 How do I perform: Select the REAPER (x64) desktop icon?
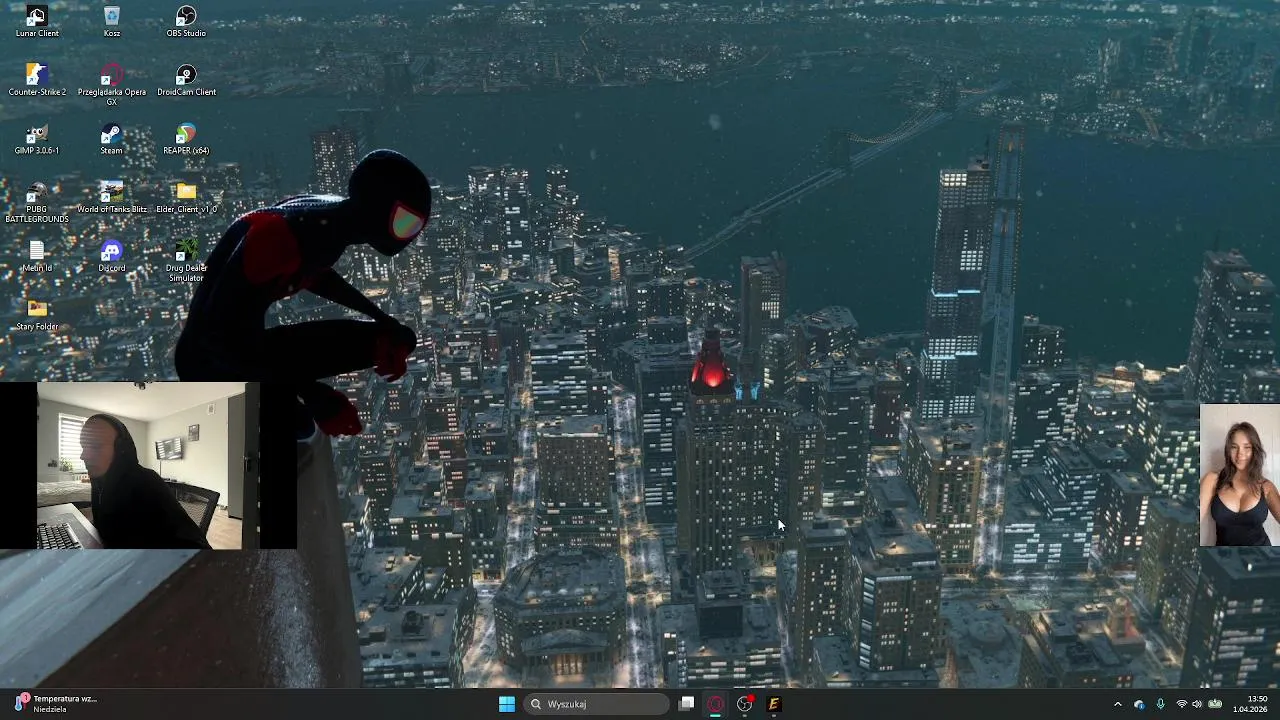(x=186, y=139)
